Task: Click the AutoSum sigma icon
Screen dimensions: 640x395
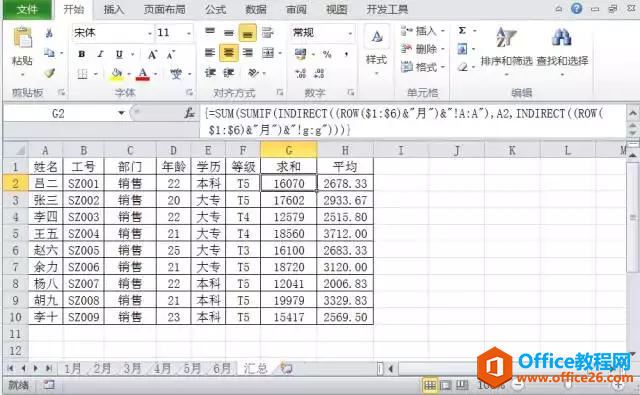Action: [462, 31]
